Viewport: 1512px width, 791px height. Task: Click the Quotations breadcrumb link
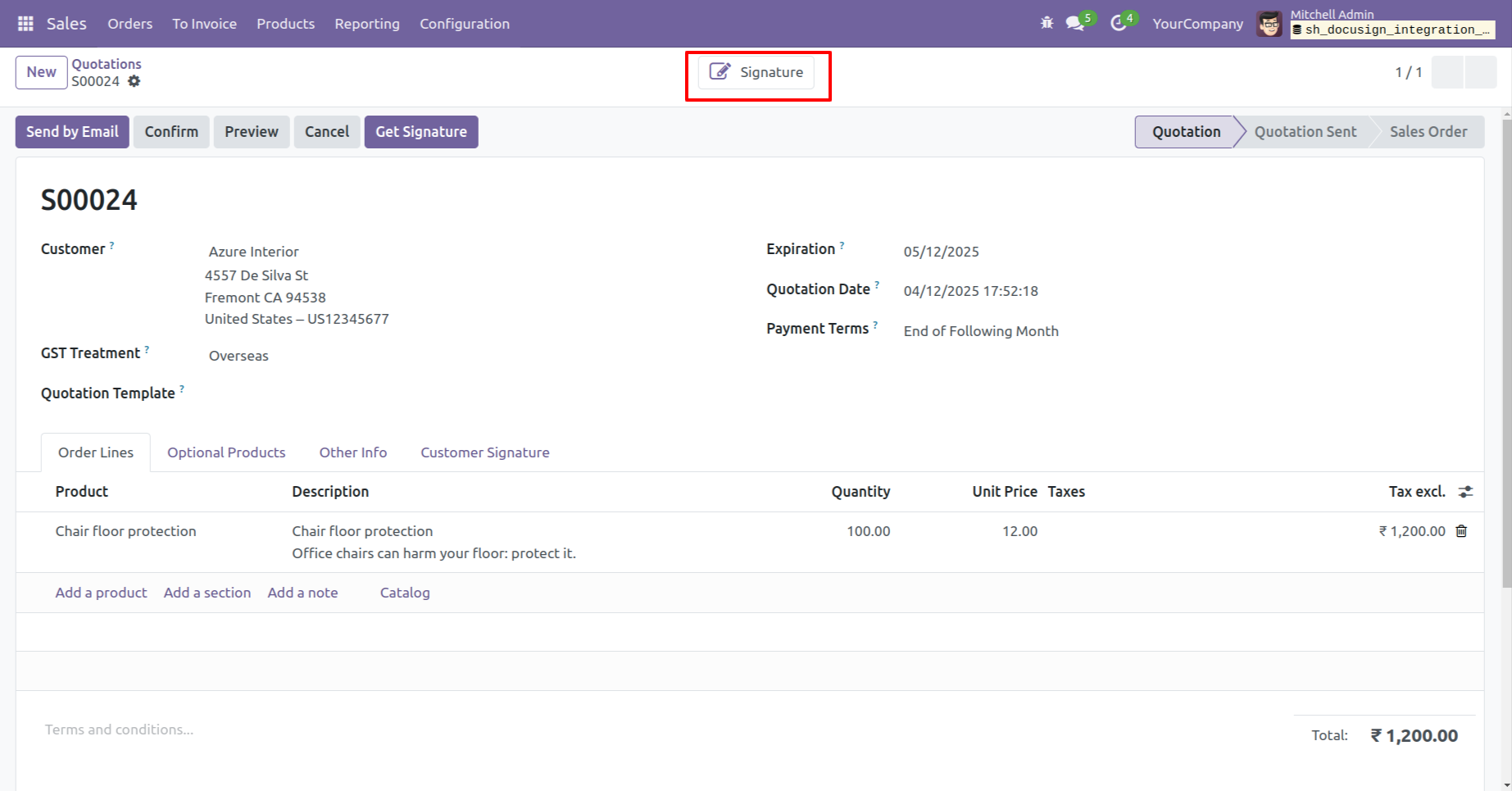click(106, 64)
